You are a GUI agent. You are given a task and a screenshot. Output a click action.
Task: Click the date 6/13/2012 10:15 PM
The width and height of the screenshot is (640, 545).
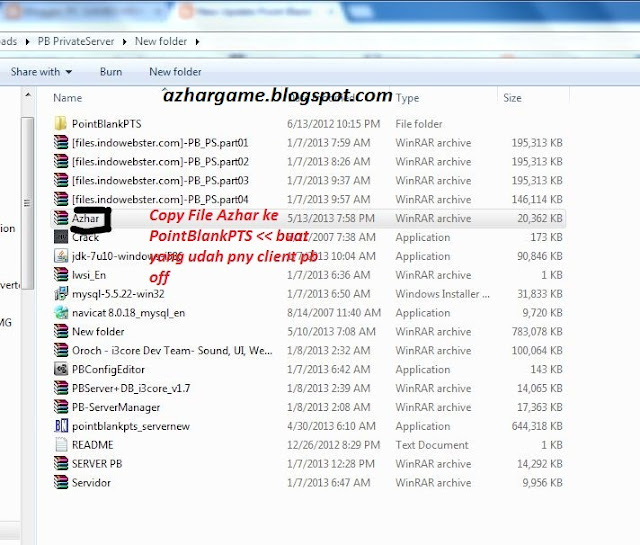click(x=333, y=124)
